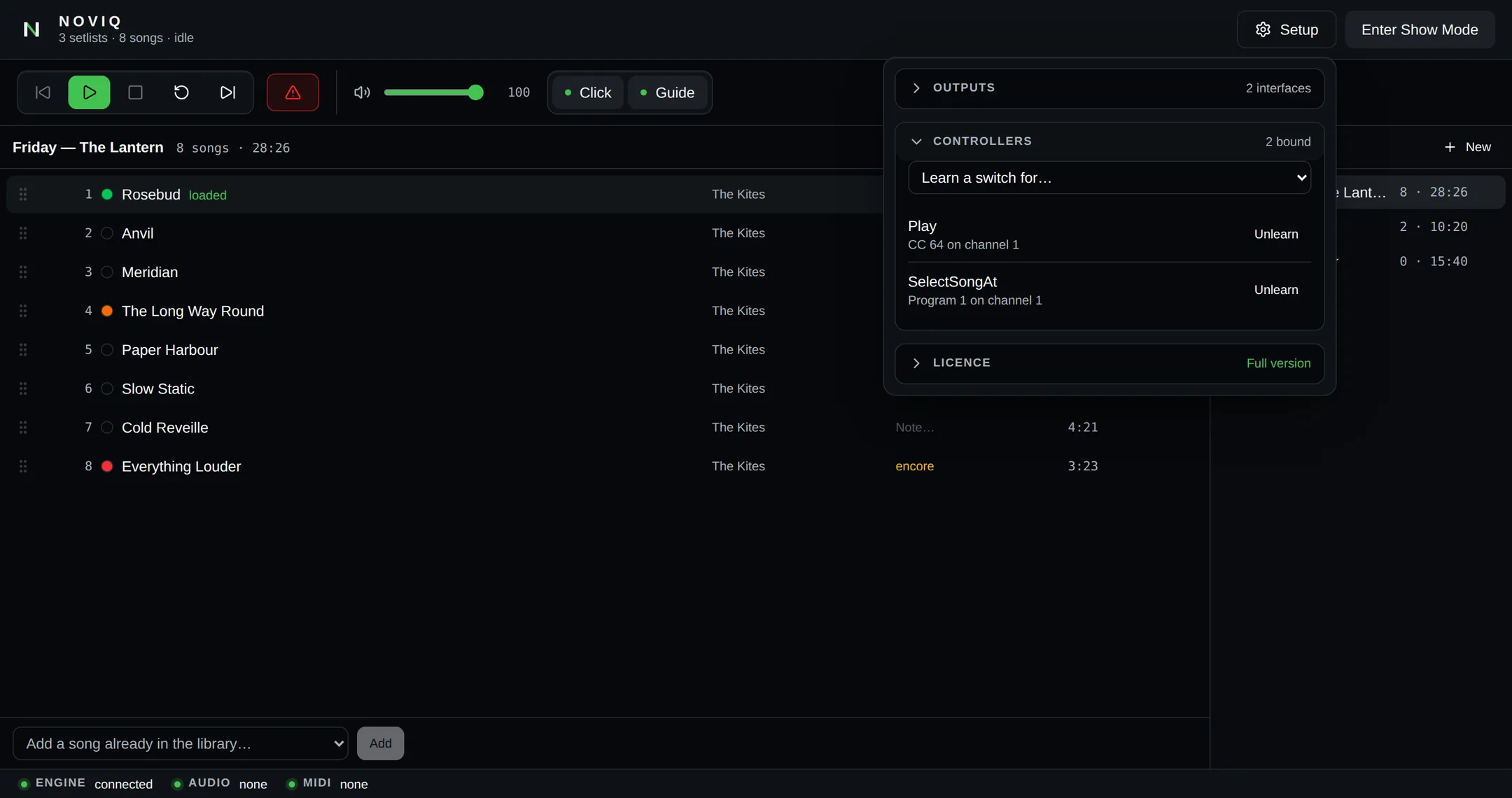
Task: Unlearn the Play CC 64 binding
Action: click(x=1276, y=234)
